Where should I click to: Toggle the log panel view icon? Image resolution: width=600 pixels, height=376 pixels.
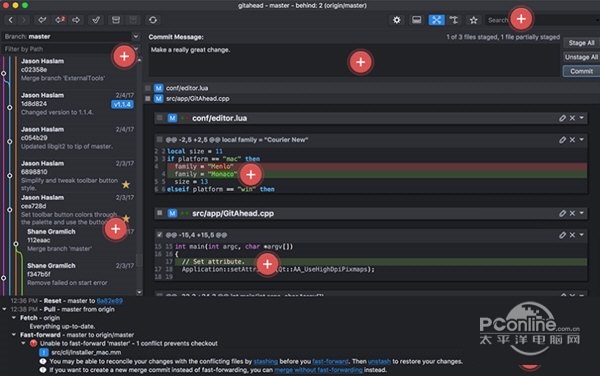[417, 20]
